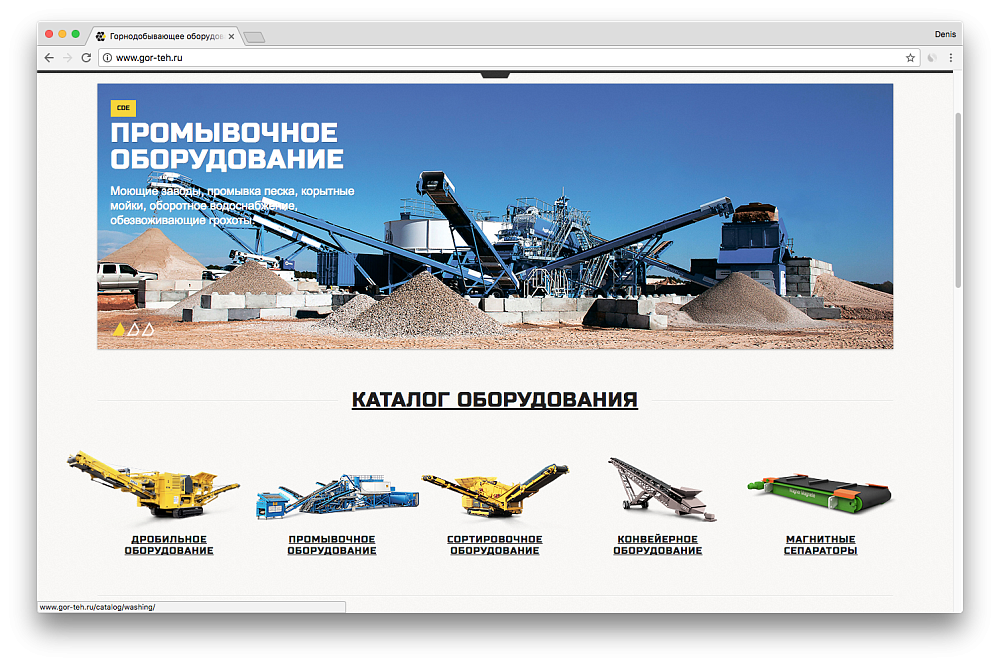Image resolution: width=1000 pixels, height=666 pixels.
Task: Switch to the second banner slide triangle
Action: 133,329
